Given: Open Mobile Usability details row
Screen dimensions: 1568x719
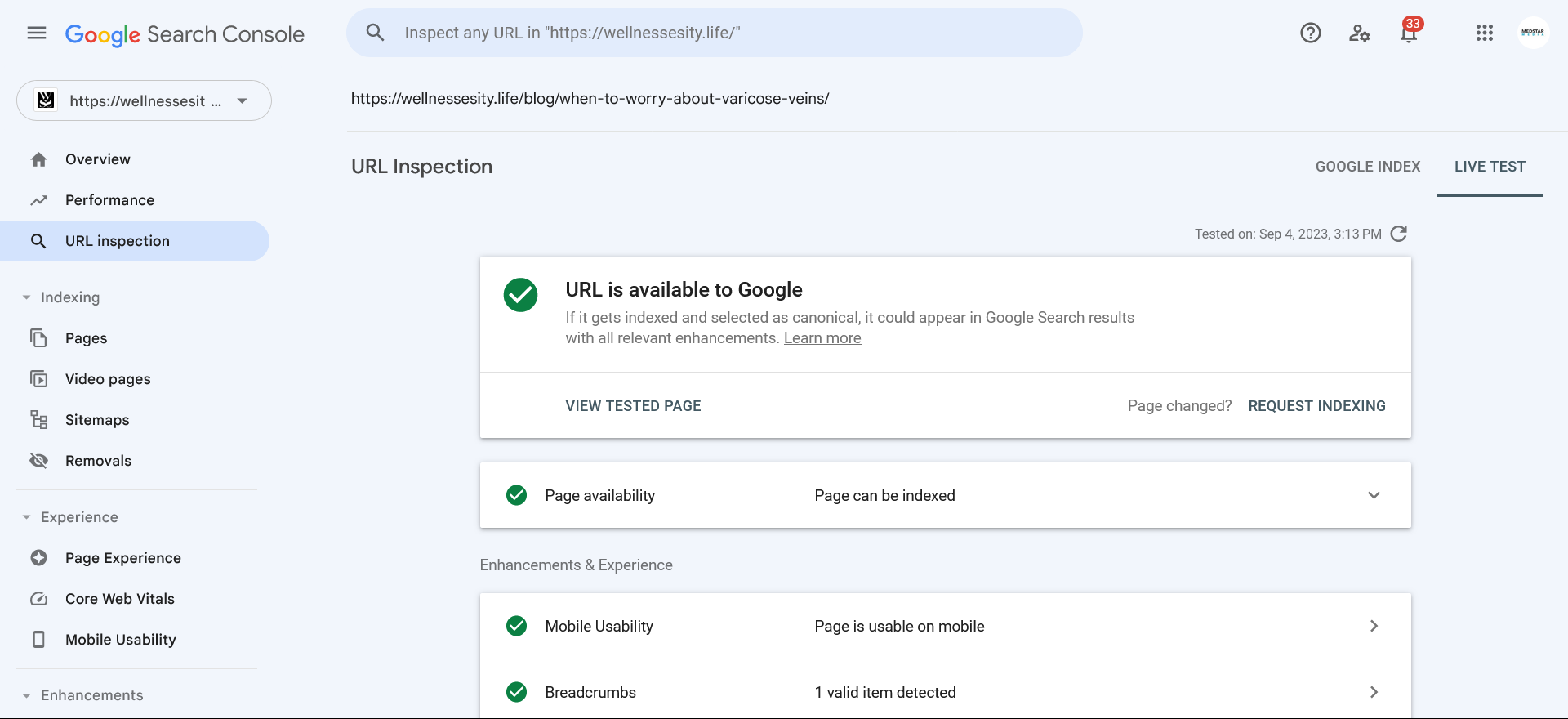Looking at the screenshot, I should pos(945,626).
